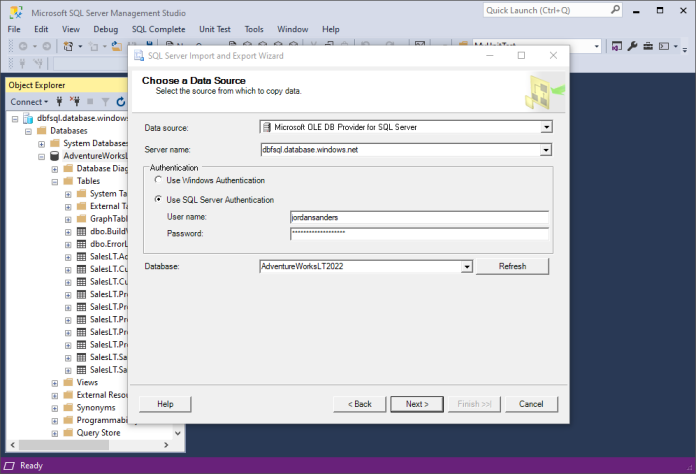
Task: Open the SQL Complete menu
Action: pos(160,29)
